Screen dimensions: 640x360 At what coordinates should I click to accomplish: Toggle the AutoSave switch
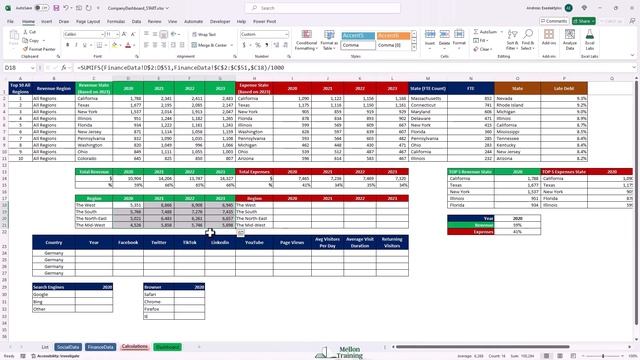[41, 8]
